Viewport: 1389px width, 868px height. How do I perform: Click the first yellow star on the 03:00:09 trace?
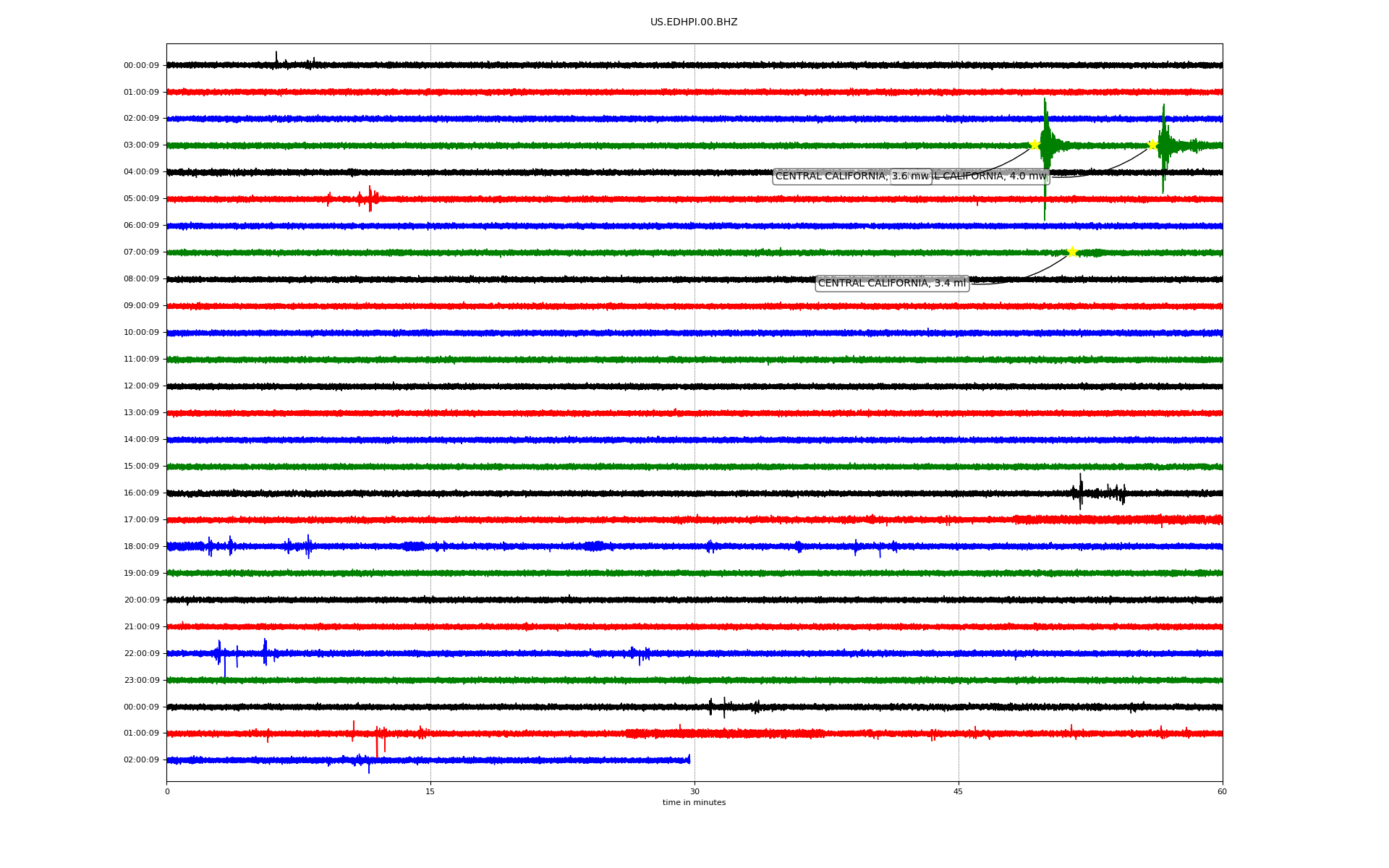[1035, 145]
